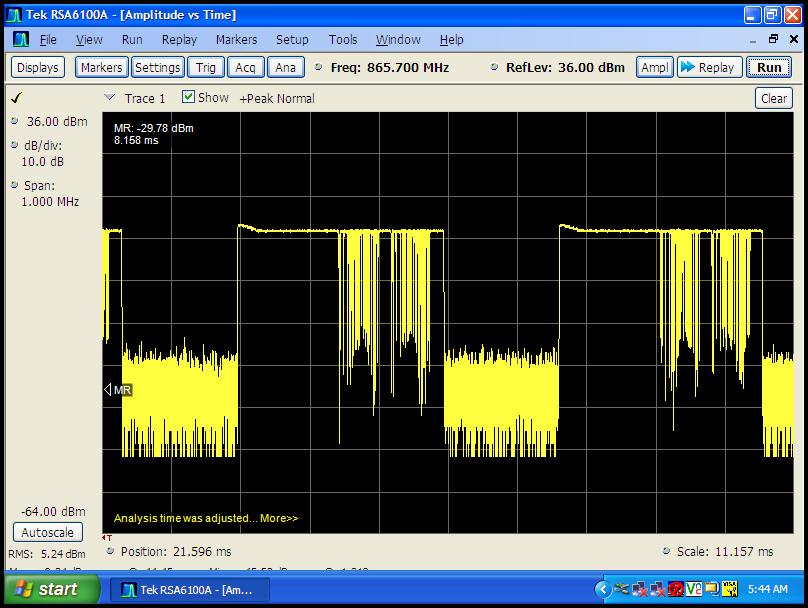Click the MR marker indicator on the graph

click(118, 390)
